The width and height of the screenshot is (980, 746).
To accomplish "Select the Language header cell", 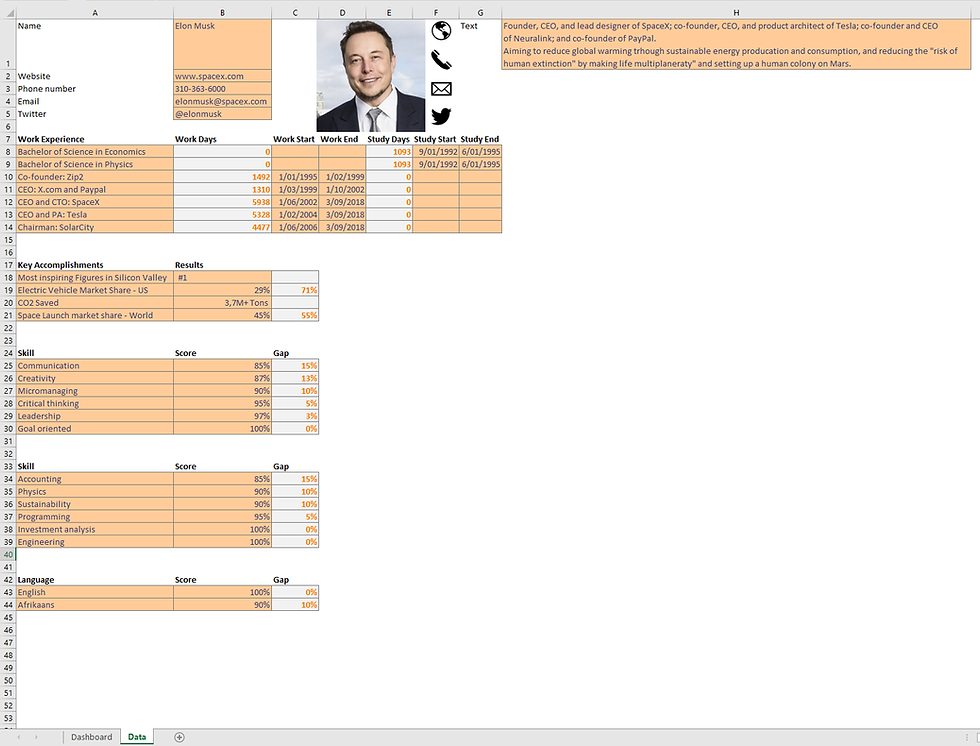I will (95, 580).
